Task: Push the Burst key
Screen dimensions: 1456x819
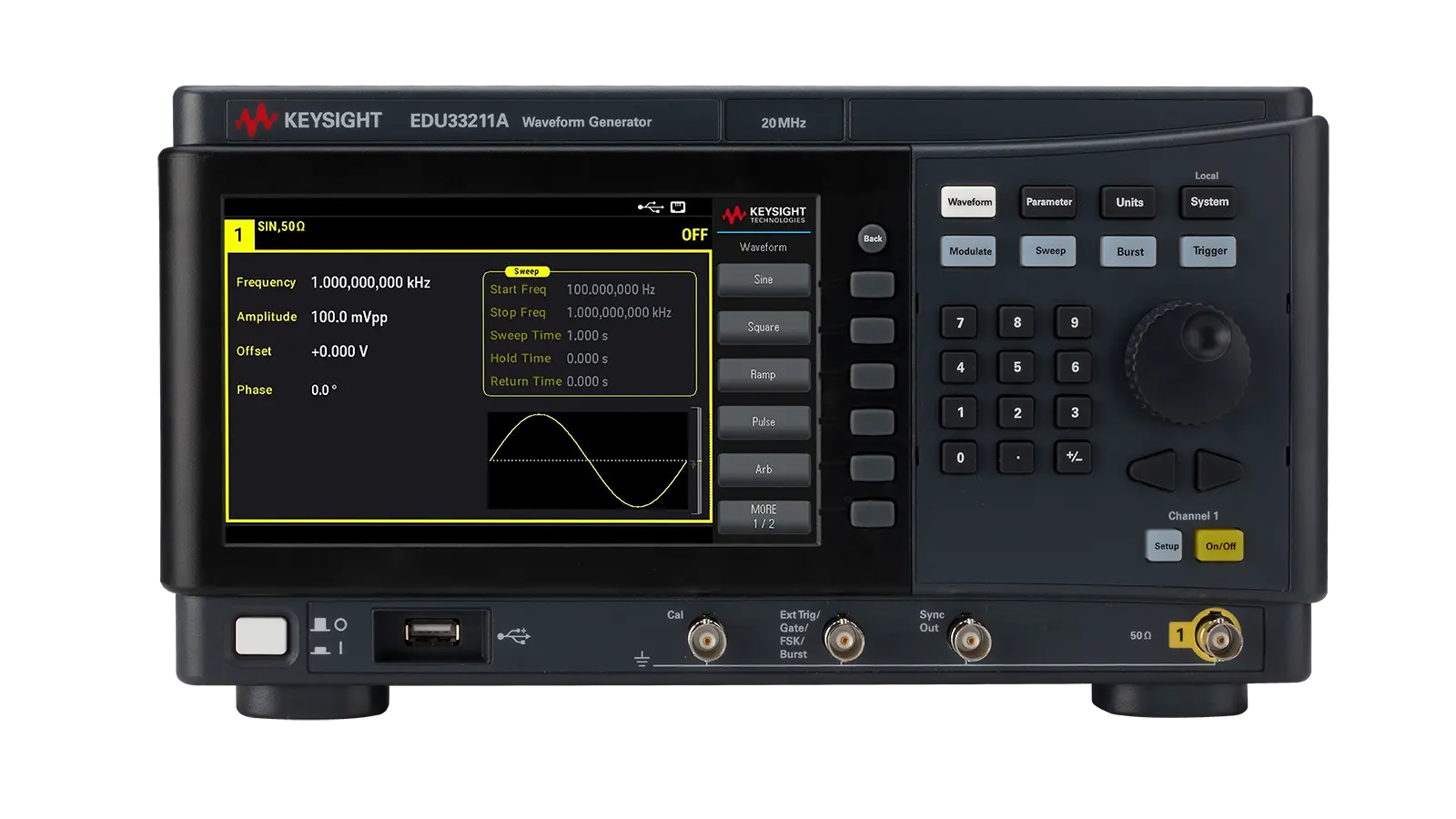Action: point(1129,251)
